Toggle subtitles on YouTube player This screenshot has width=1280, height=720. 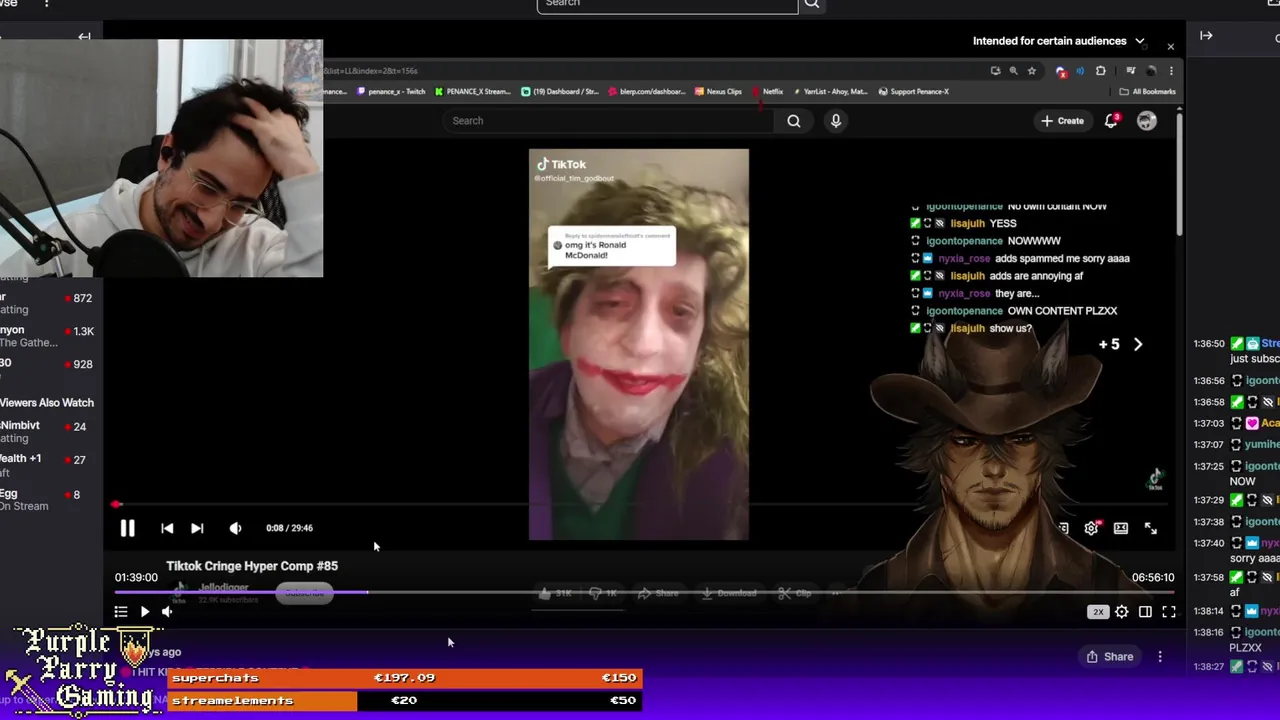[1062, 528]
